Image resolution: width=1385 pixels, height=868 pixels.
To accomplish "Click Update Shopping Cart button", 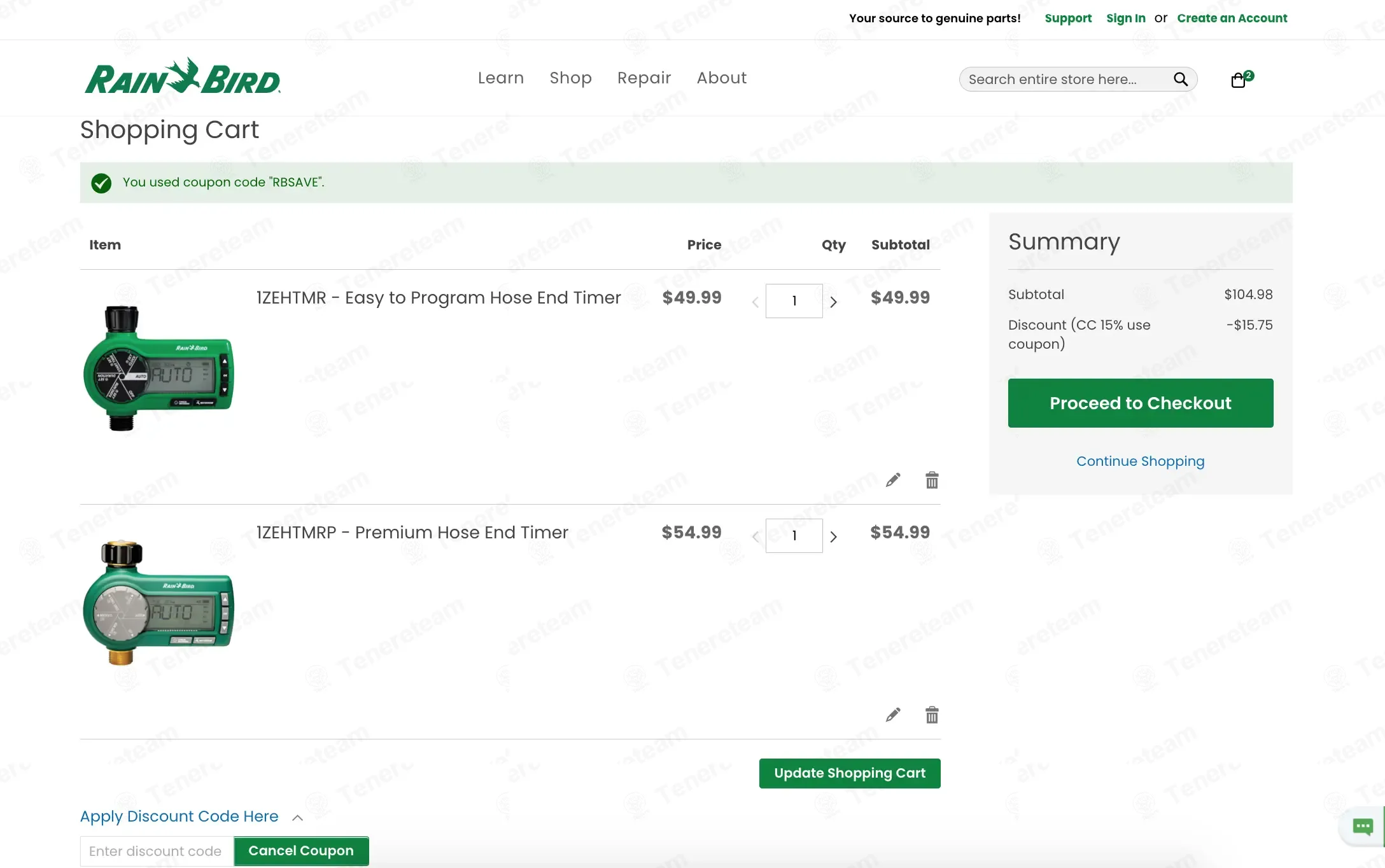I will pos(850,773).
